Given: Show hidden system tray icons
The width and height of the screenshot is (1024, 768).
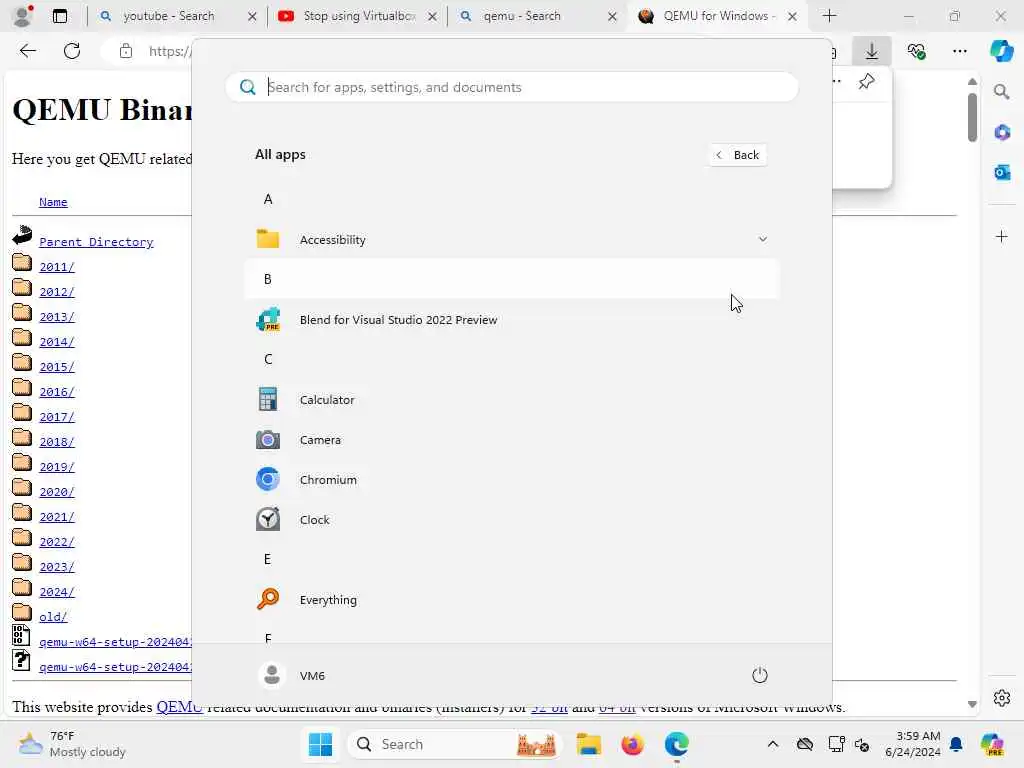Looking at the screenshot, I should point(773,744).
